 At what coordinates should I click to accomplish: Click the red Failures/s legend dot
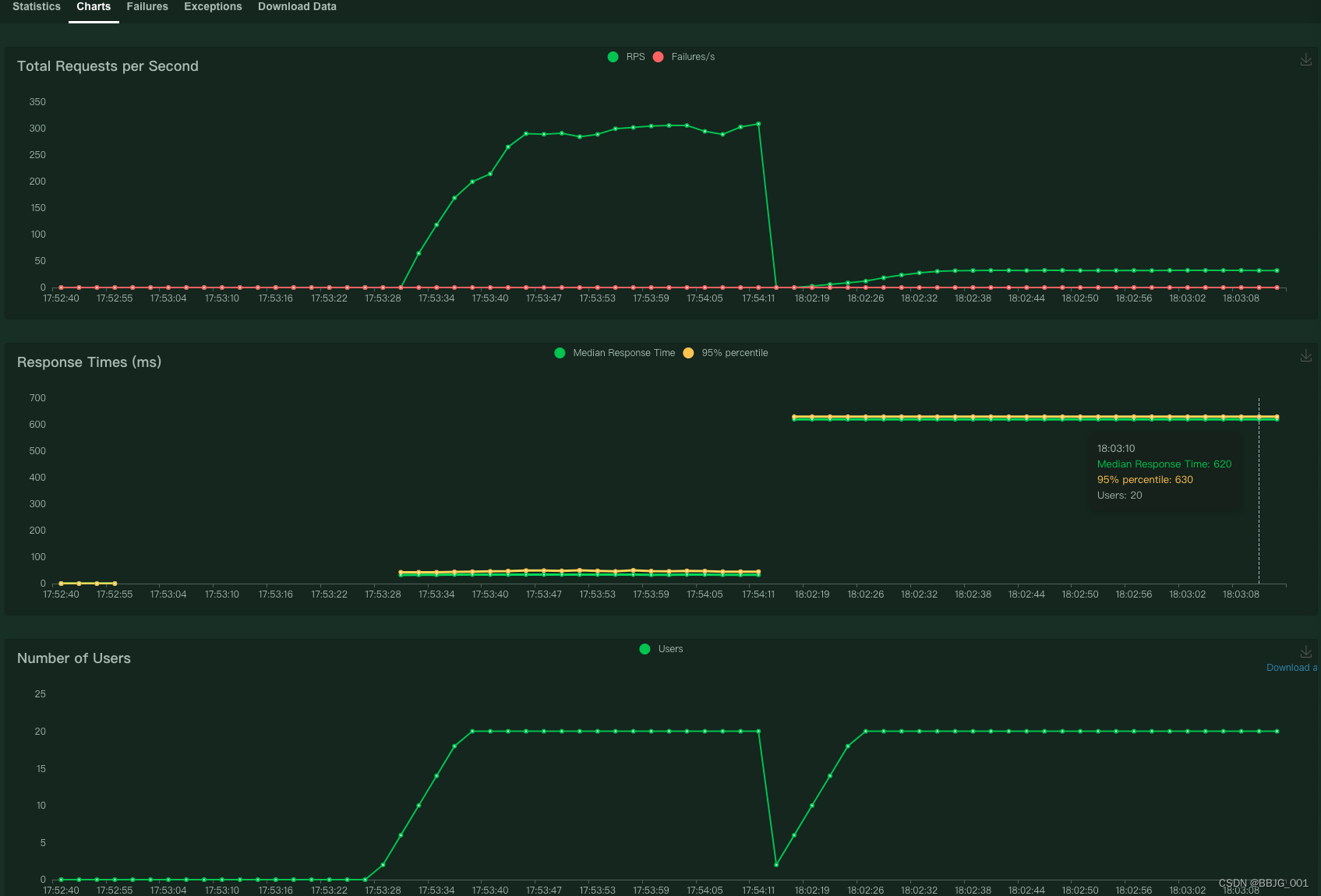658,57
